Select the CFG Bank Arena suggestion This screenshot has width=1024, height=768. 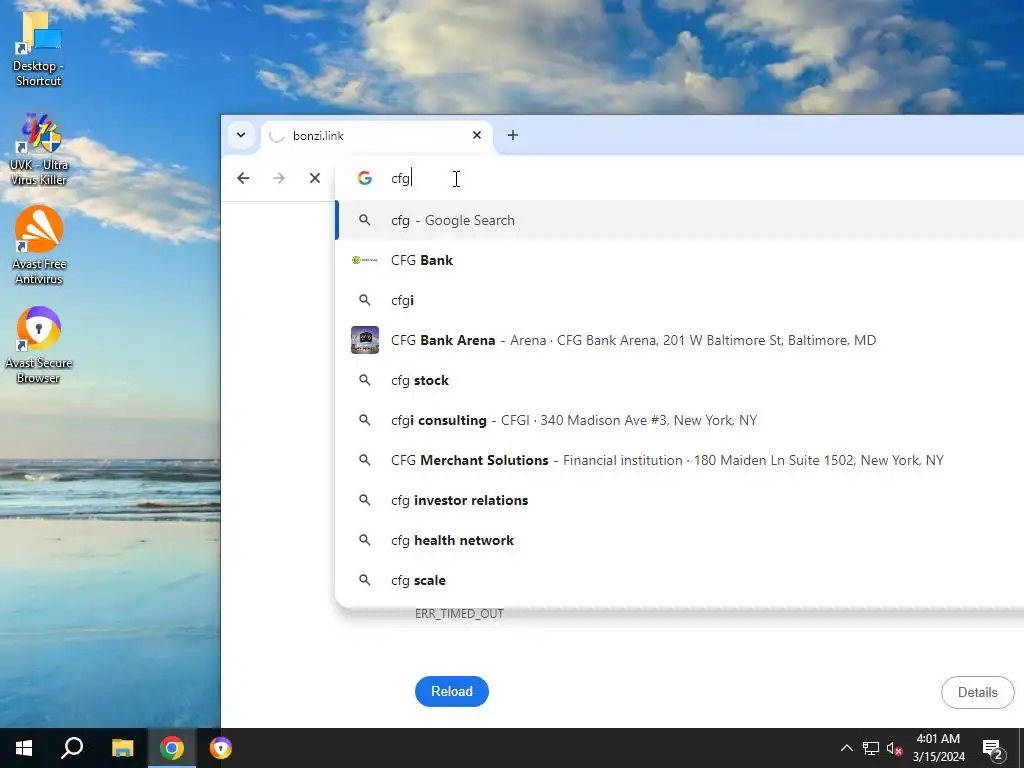(679, 340)
